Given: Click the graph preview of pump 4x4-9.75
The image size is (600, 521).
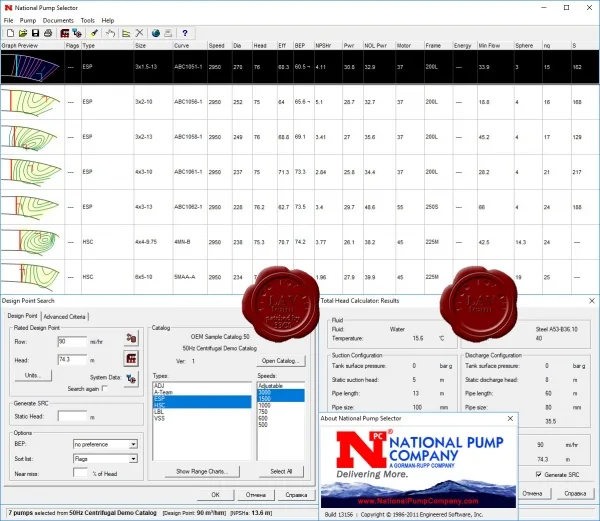Looking at the screenshot, I should [x=32, y=242].
